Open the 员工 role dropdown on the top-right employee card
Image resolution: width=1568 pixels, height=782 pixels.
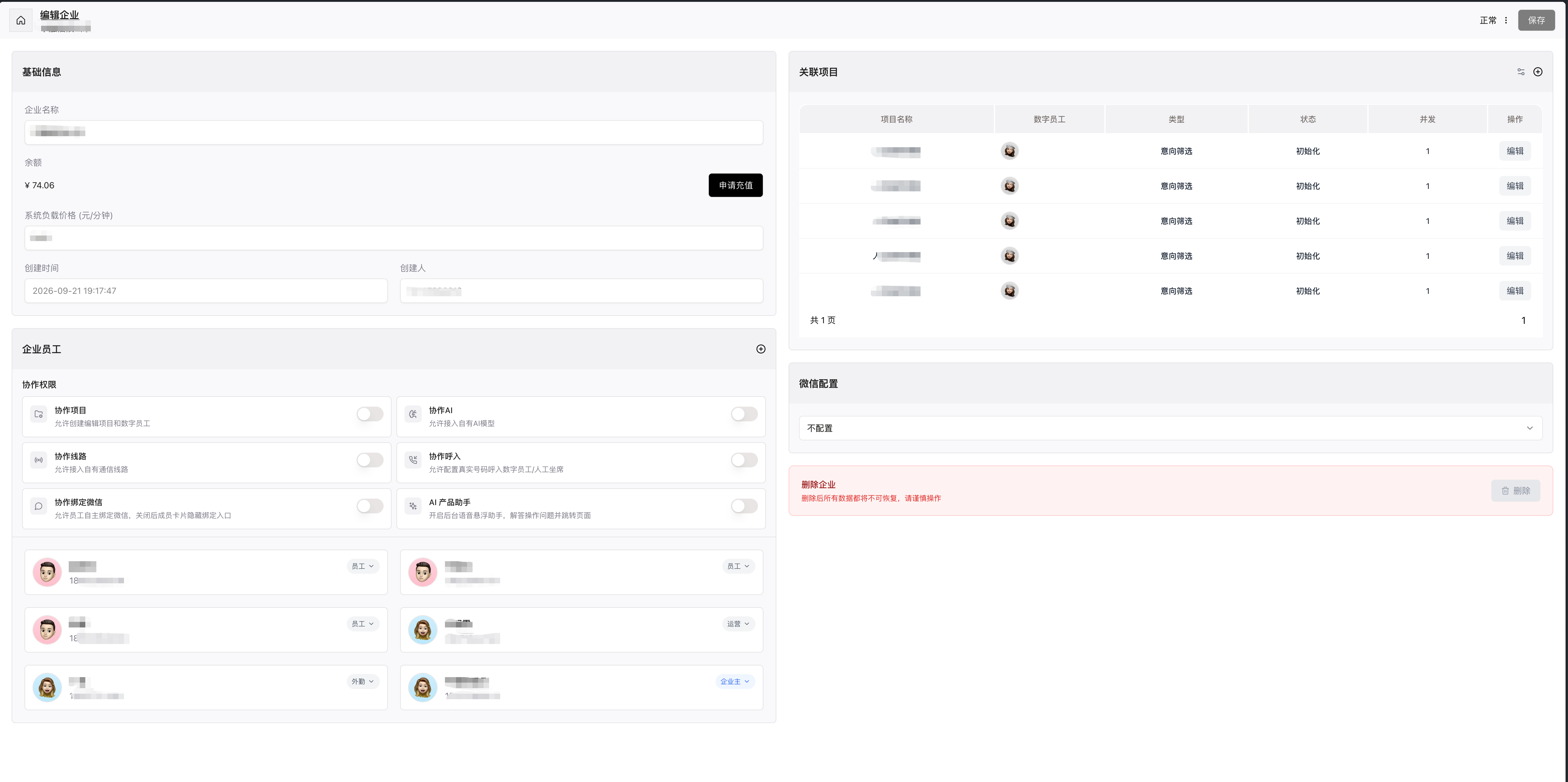pyautogui.click(x=738, y=566)
